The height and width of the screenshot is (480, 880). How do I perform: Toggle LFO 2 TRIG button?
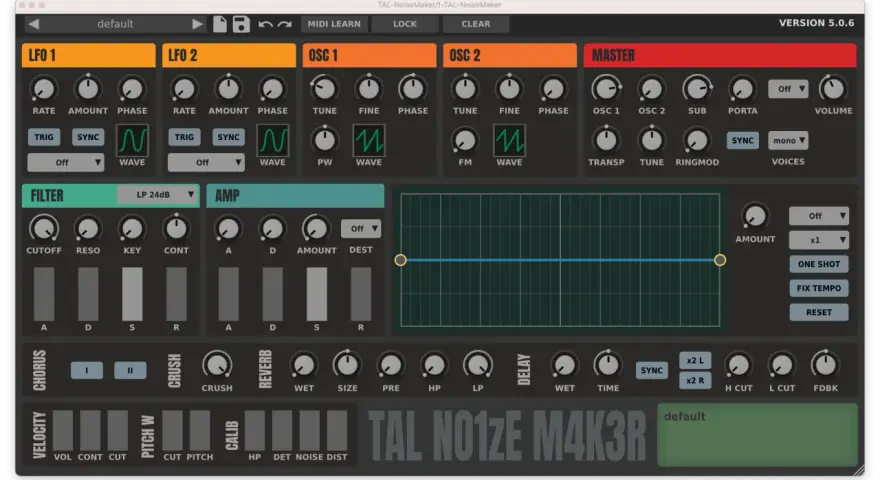click(x=184, y=137)
